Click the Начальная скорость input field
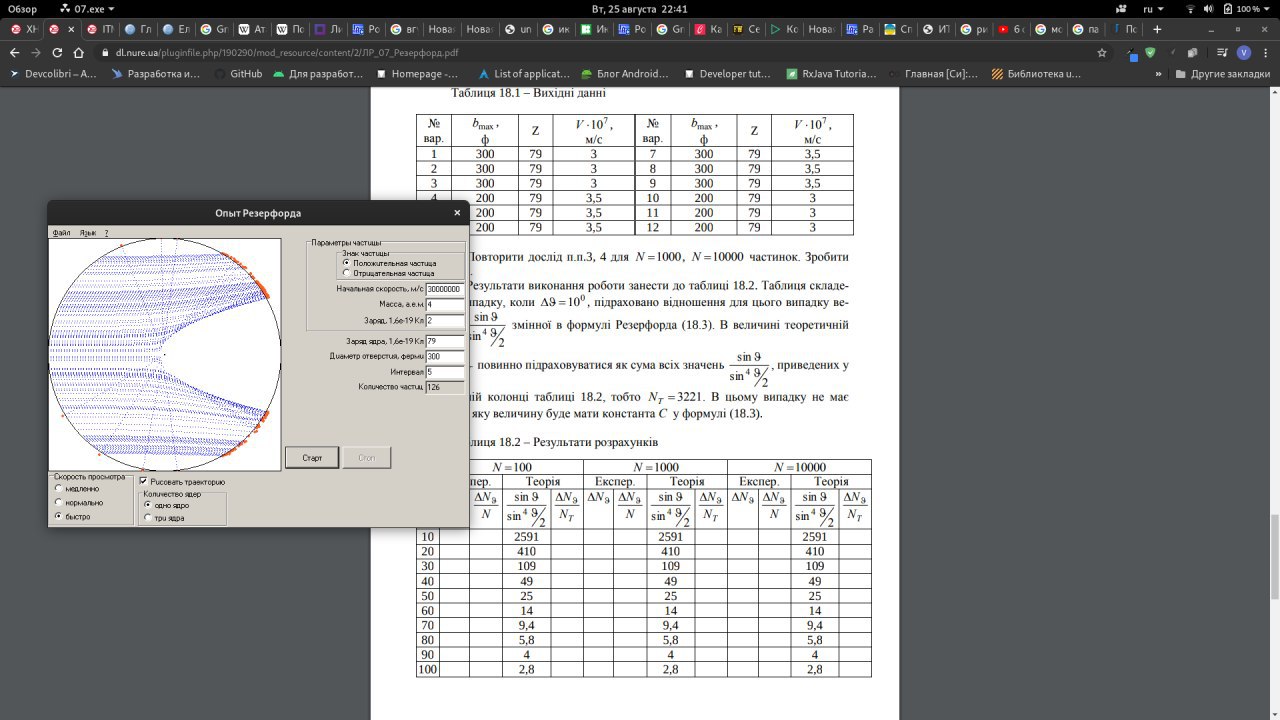Viewport: 1280px width, 720px height. [445, 288]
